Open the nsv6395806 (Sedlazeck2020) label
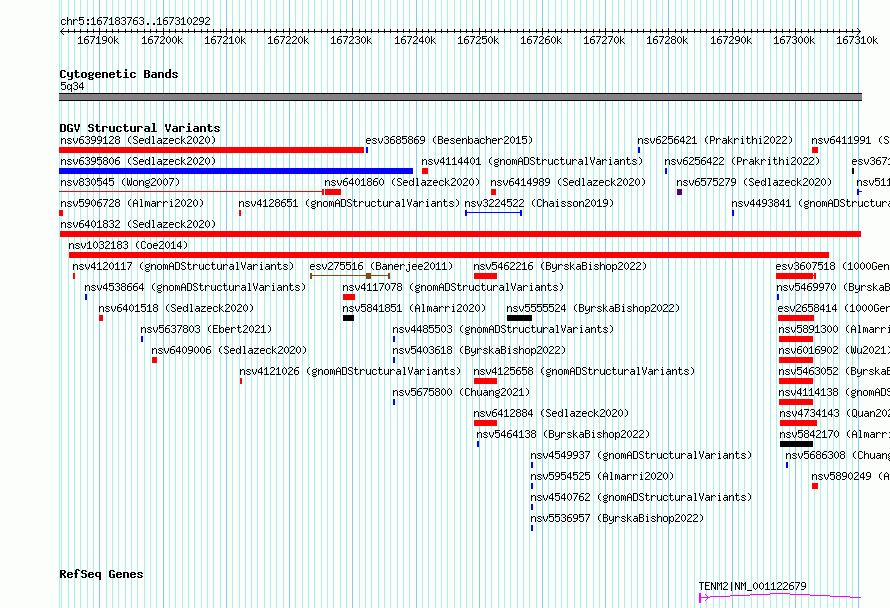890x608 pixels. click(x=138, y=161)
